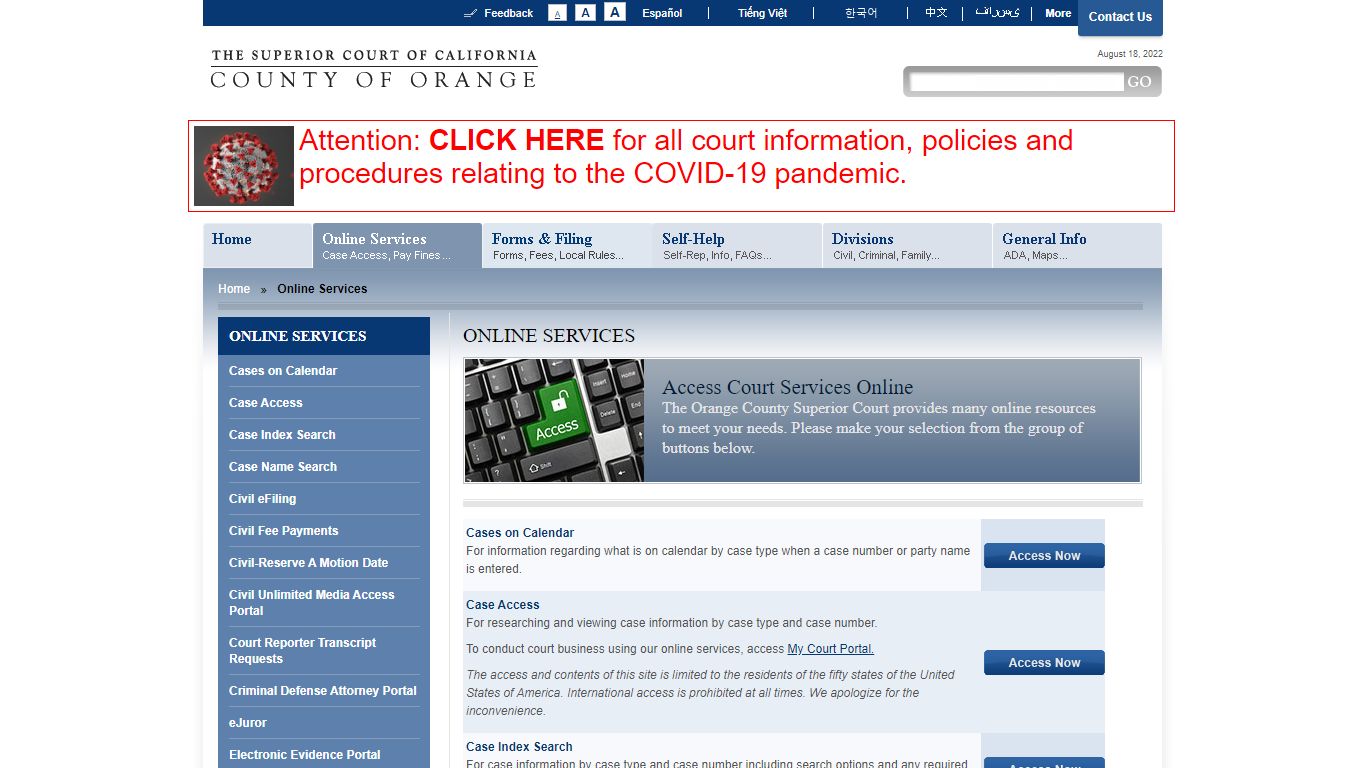Select the largest font size A icon

tap(615, 12)
